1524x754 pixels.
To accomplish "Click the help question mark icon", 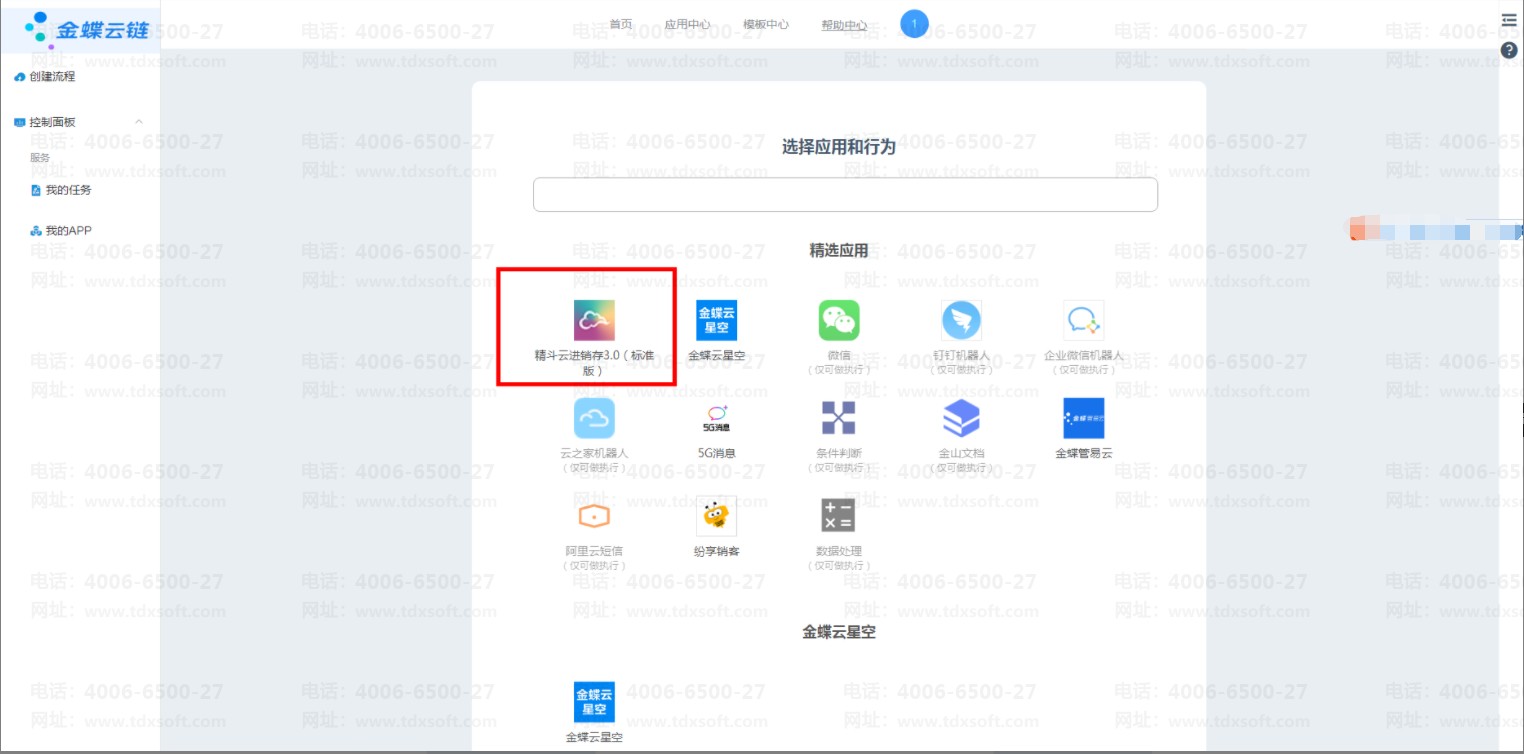I will (1509, 50).
